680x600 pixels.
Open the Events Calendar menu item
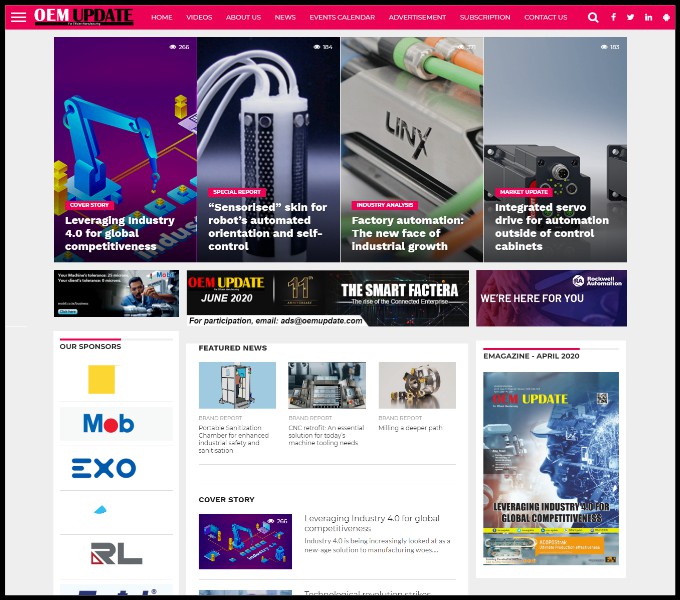342,17
